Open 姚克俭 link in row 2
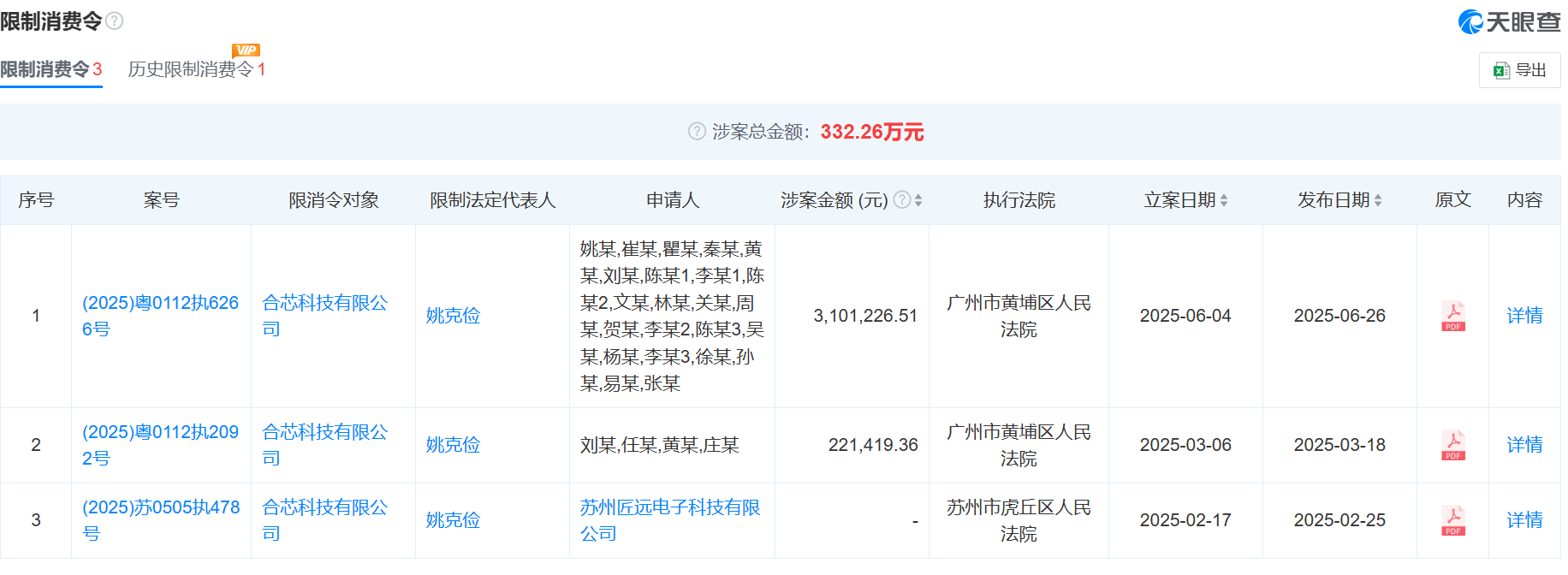This screenshot has width=1568, height=575. 453,445
